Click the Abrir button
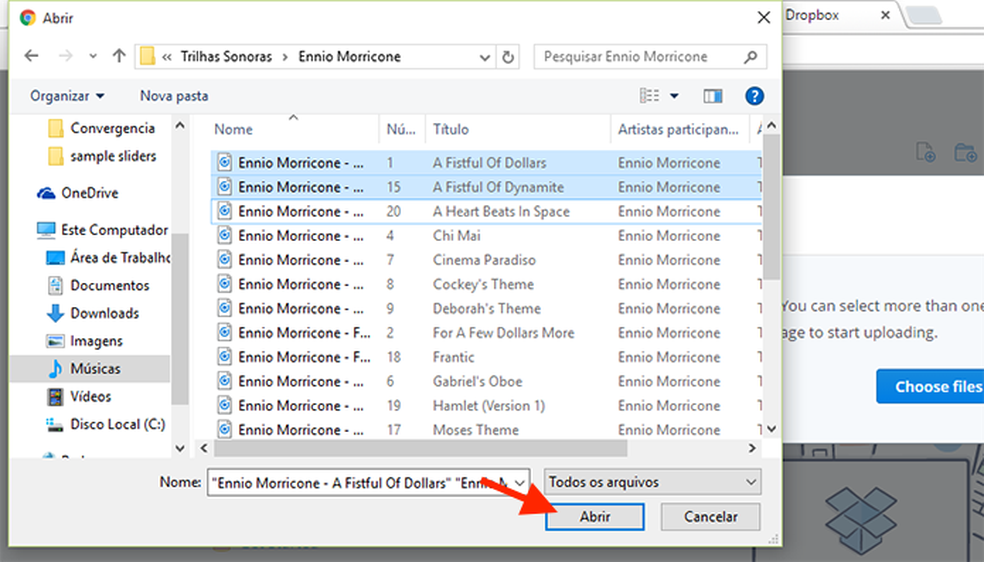 [595, 517]
